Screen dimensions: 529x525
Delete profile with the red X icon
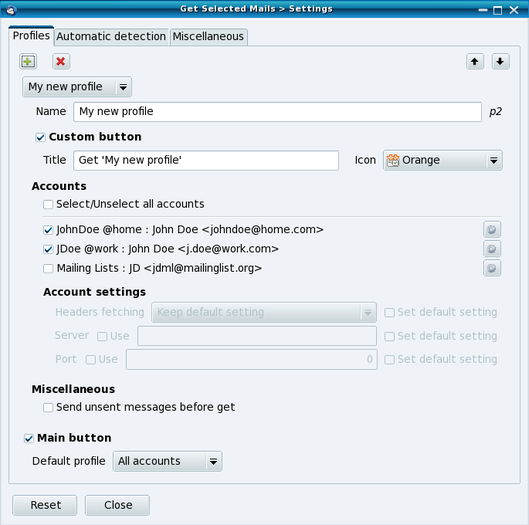coord(61,61)
